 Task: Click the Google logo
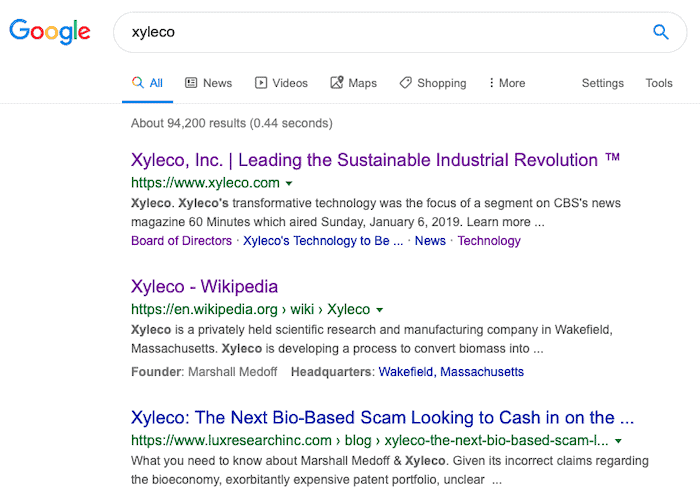tap(50, 31)
